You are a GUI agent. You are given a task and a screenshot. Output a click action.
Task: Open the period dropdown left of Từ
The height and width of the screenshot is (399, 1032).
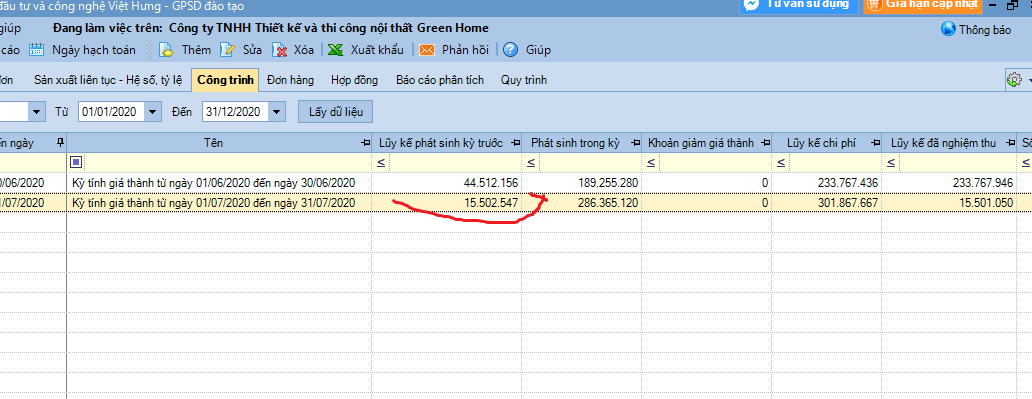pos(36,111)
